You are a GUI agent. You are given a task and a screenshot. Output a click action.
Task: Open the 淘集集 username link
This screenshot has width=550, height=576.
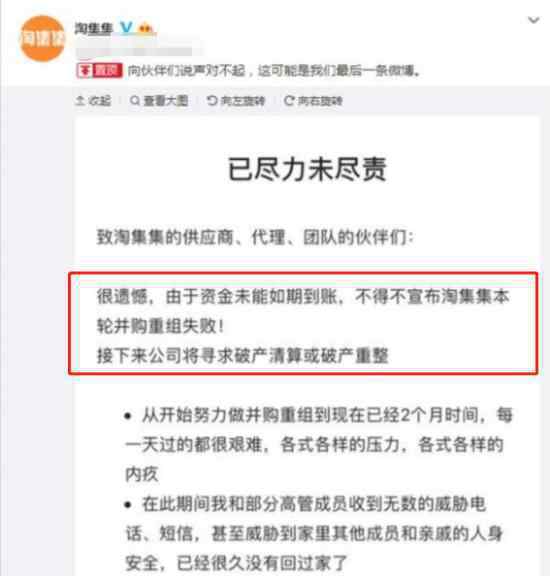coord(94,28)
